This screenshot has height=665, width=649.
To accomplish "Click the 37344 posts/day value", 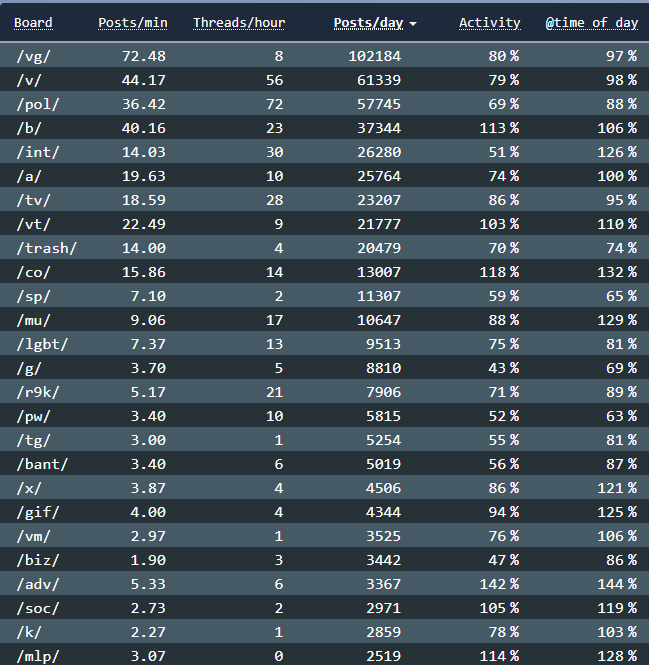I will tap(379, 128).
